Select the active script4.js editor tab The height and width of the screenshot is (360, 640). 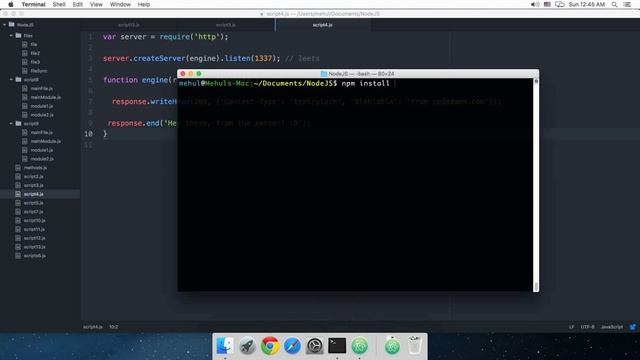(x=323, y=25)
